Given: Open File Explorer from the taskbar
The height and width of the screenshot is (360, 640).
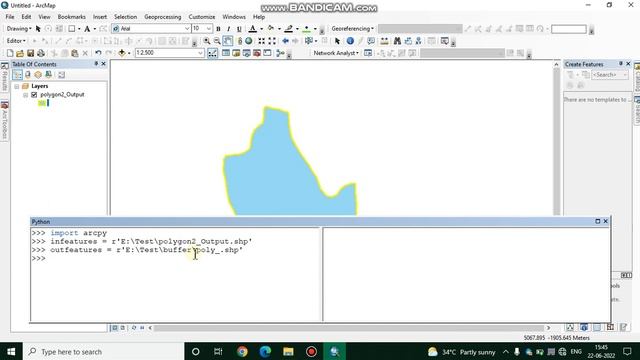Looking at the screenshot, I should coord(288,351).
